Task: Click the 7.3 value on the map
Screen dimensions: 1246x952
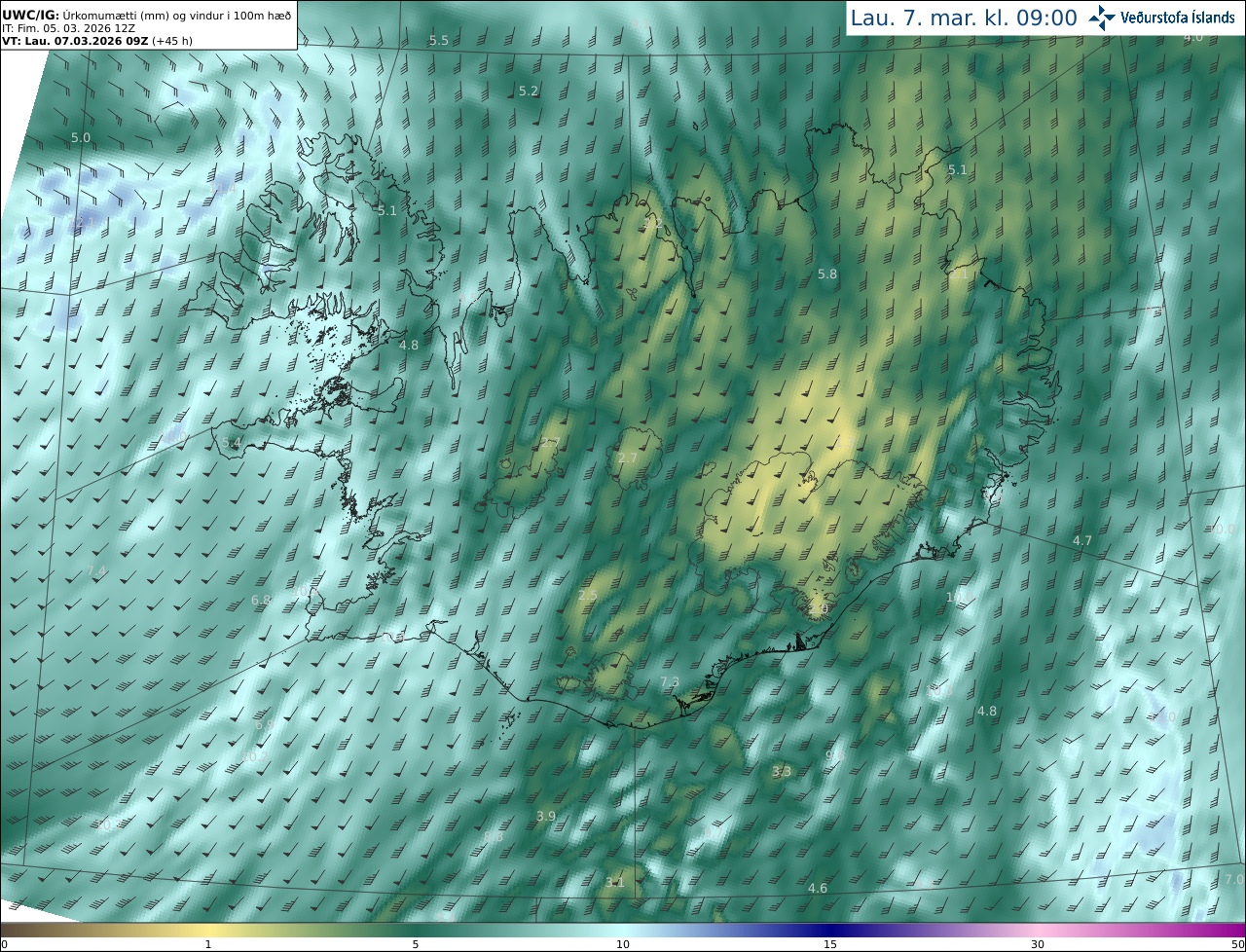Action: 670,682
